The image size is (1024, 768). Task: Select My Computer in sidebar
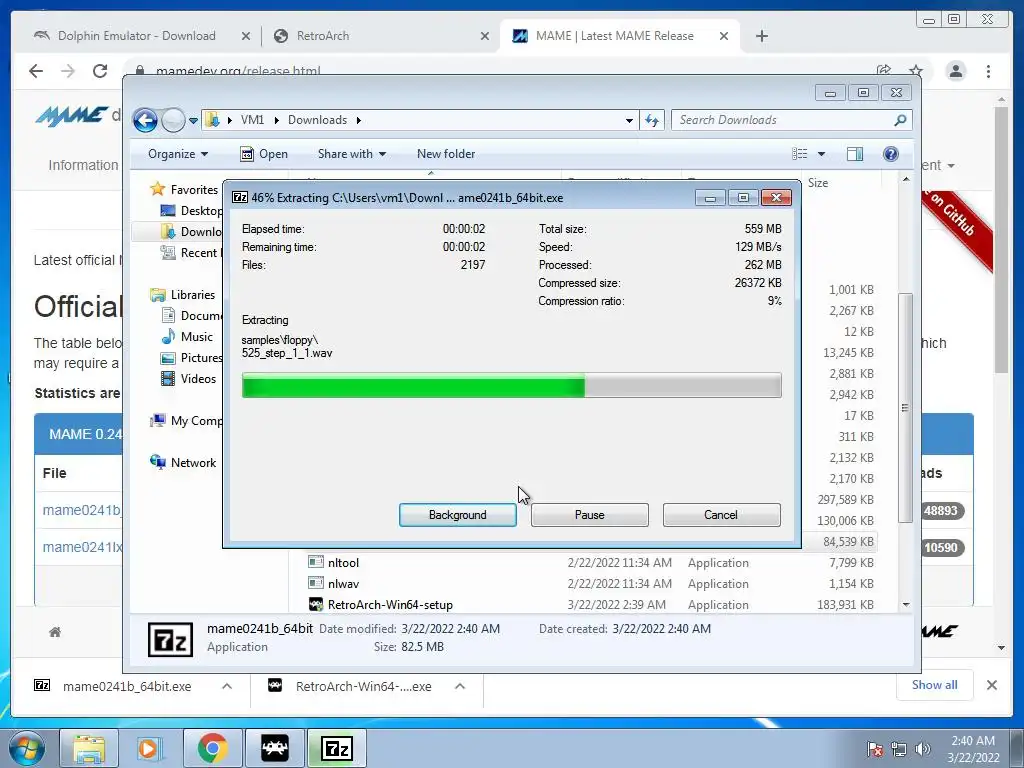[187, 421]
